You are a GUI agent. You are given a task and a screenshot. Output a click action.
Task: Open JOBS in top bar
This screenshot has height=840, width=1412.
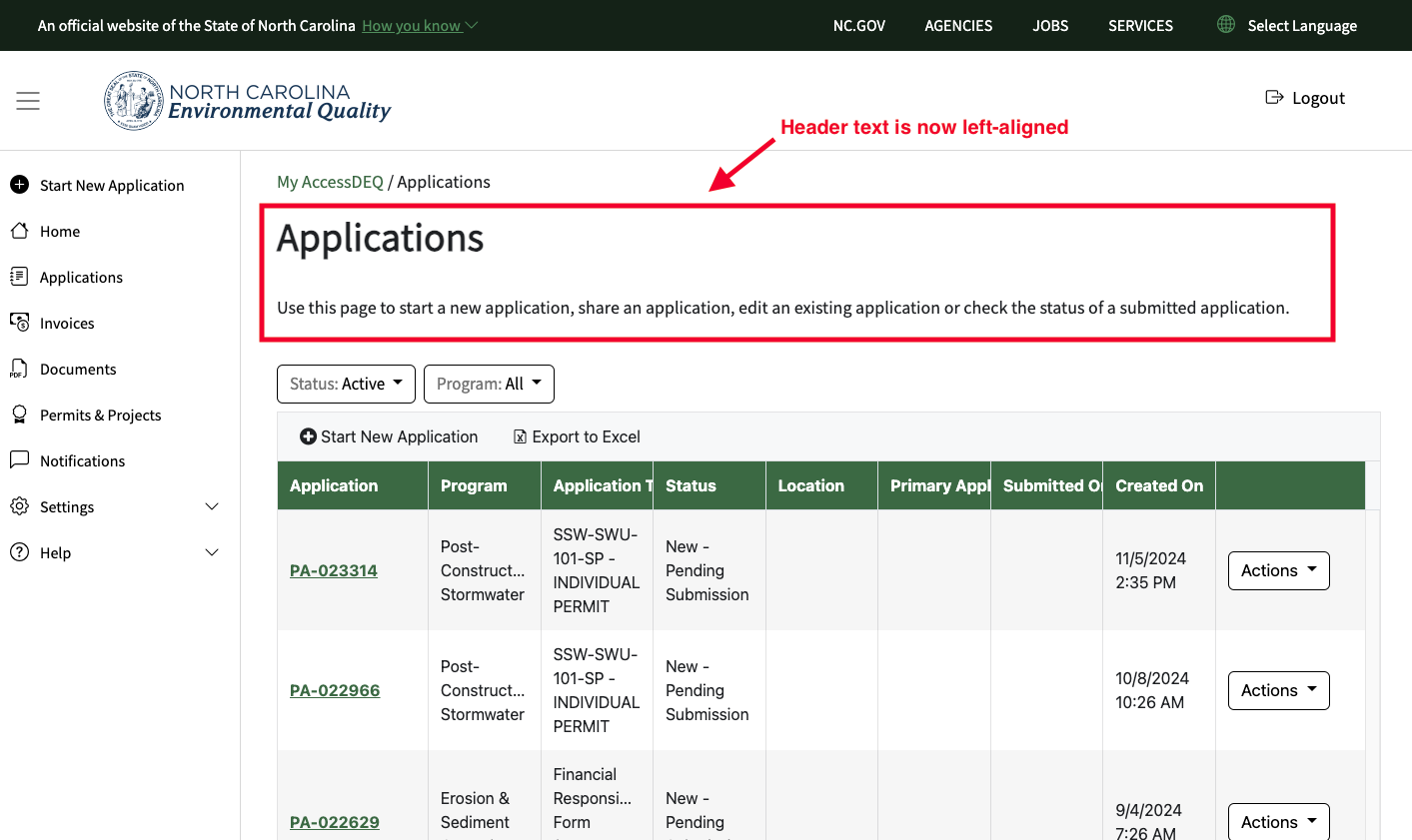click(1050, 26)
